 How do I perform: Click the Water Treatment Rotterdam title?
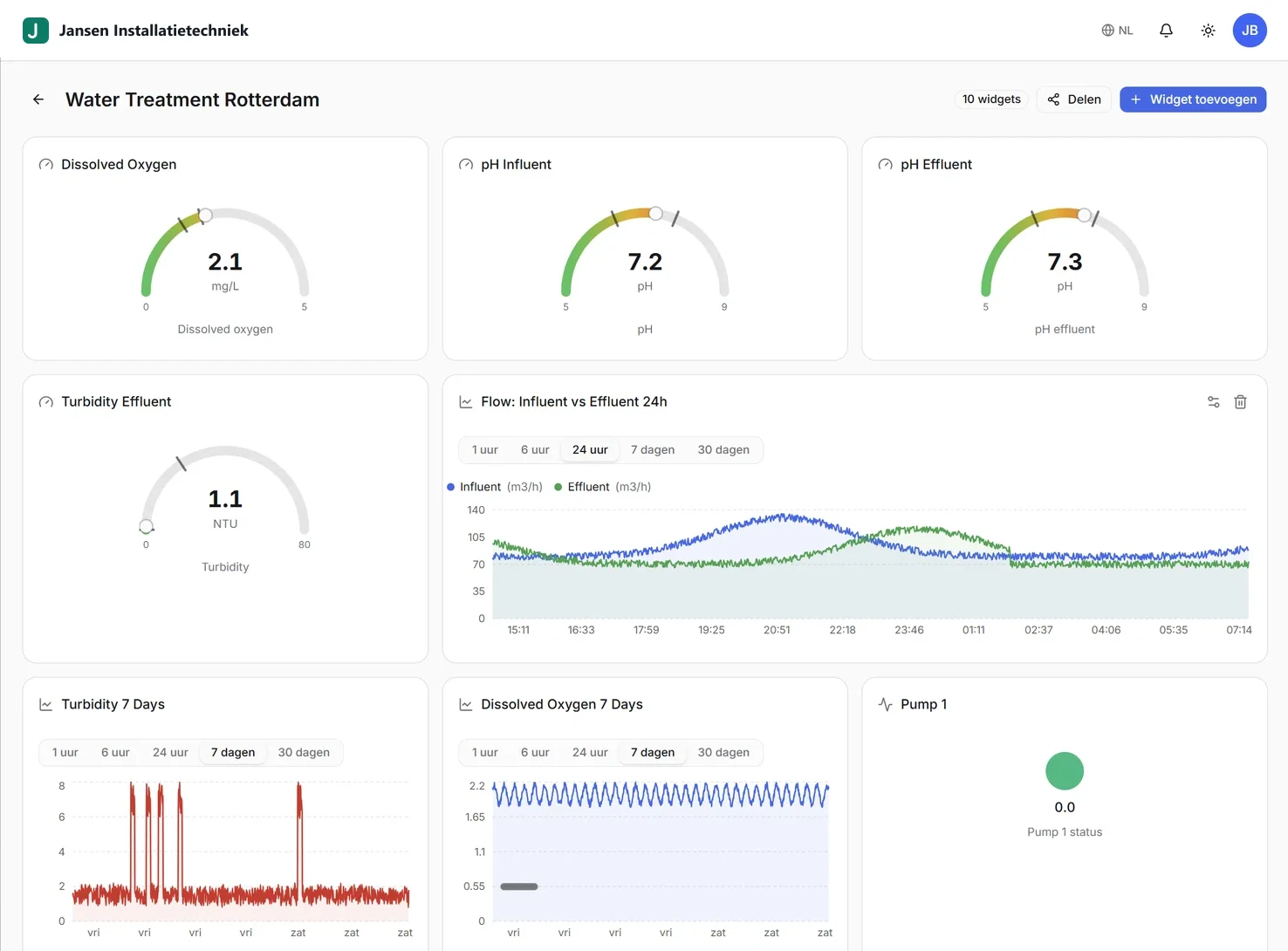pyautogui.click(x=192, y=99)
